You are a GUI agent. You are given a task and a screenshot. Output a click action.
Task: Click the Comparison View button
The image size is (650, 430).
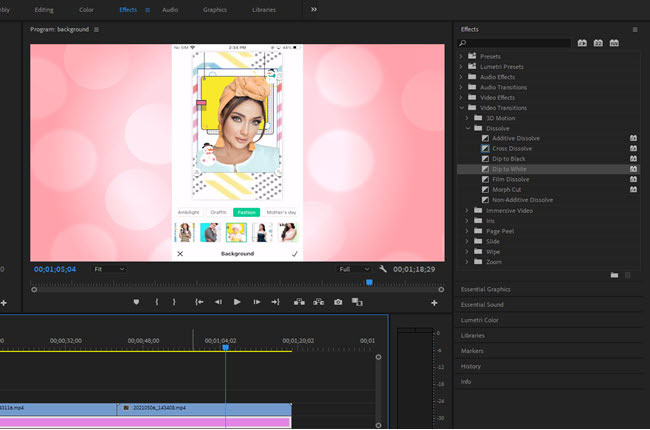click(357, 302)
